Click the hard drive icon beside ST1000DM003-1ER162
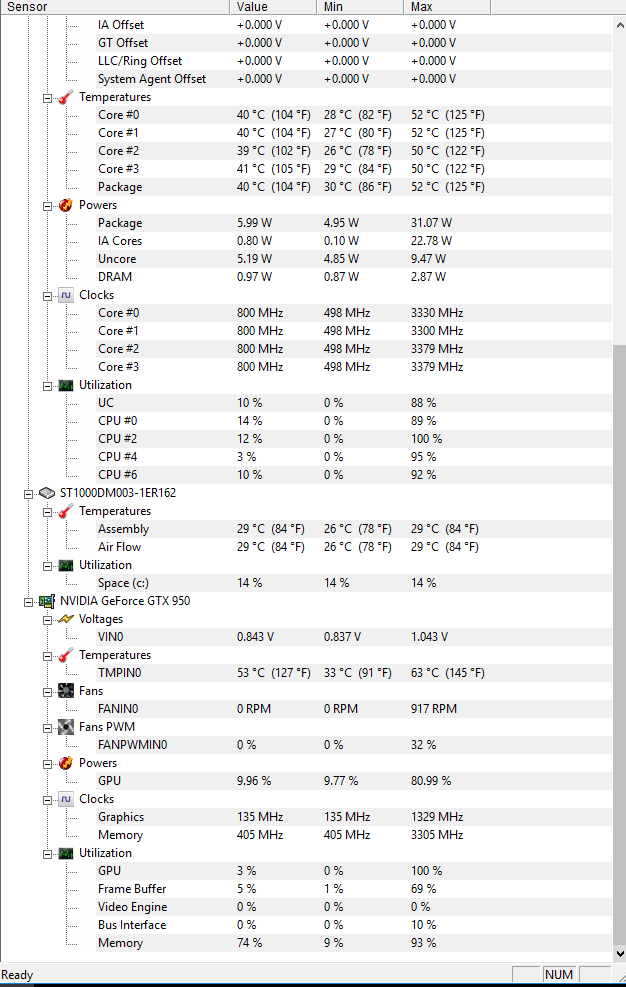Image resolution: width=626 pixels, height=987 pixels. [47, 493]
